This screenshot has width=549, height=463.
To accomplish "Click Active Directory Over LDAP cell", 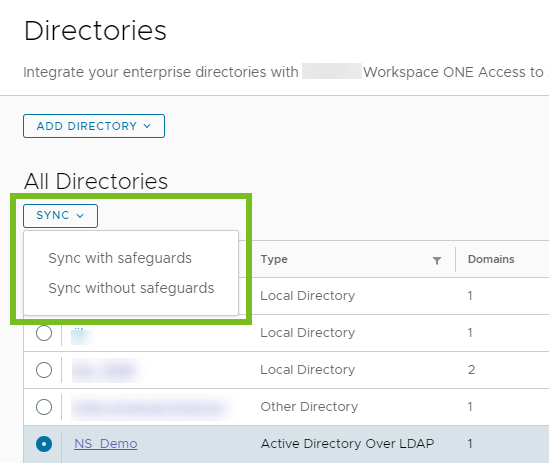I will coord(347,444).
